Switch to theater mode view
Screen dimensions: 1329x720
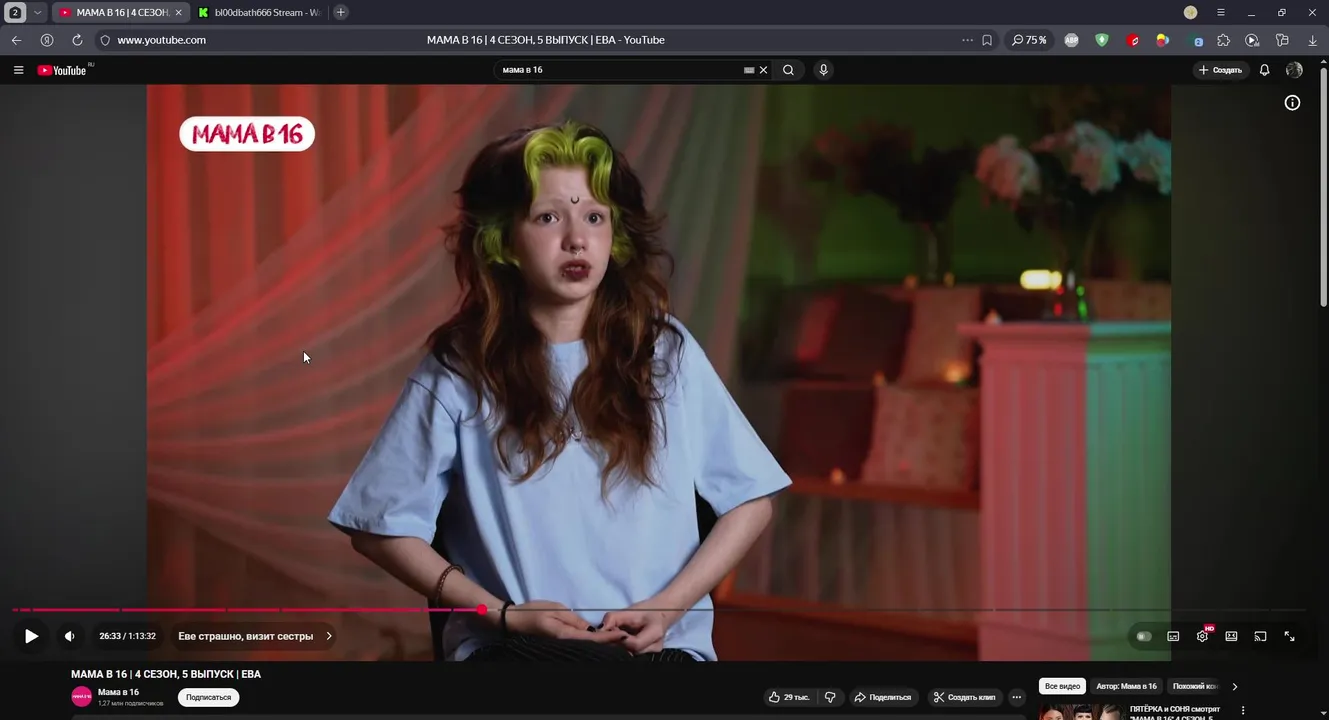point(1231,636)
